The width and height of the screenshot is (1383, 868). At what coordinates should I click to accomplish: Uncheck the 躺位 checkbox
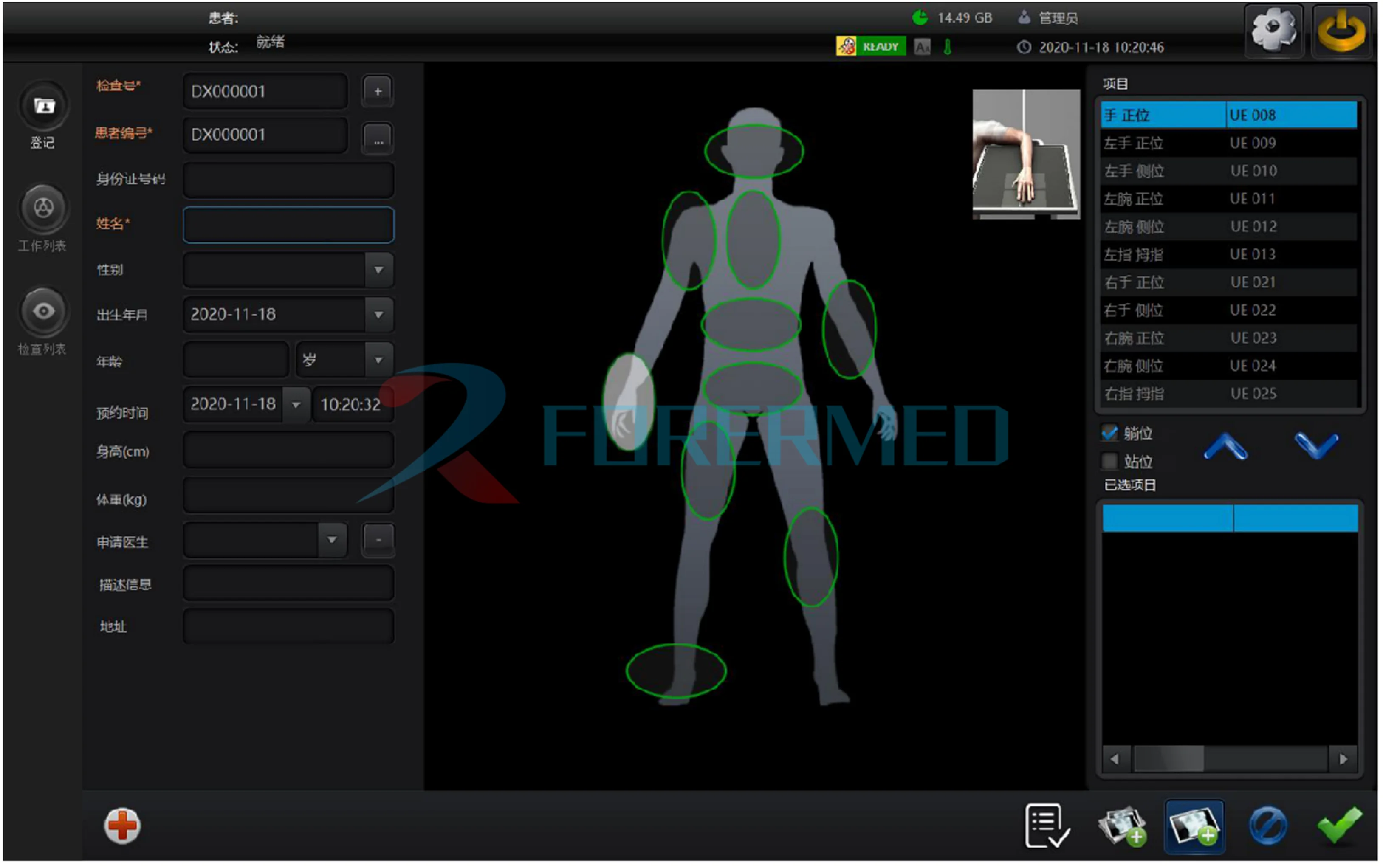[1109, 433]
